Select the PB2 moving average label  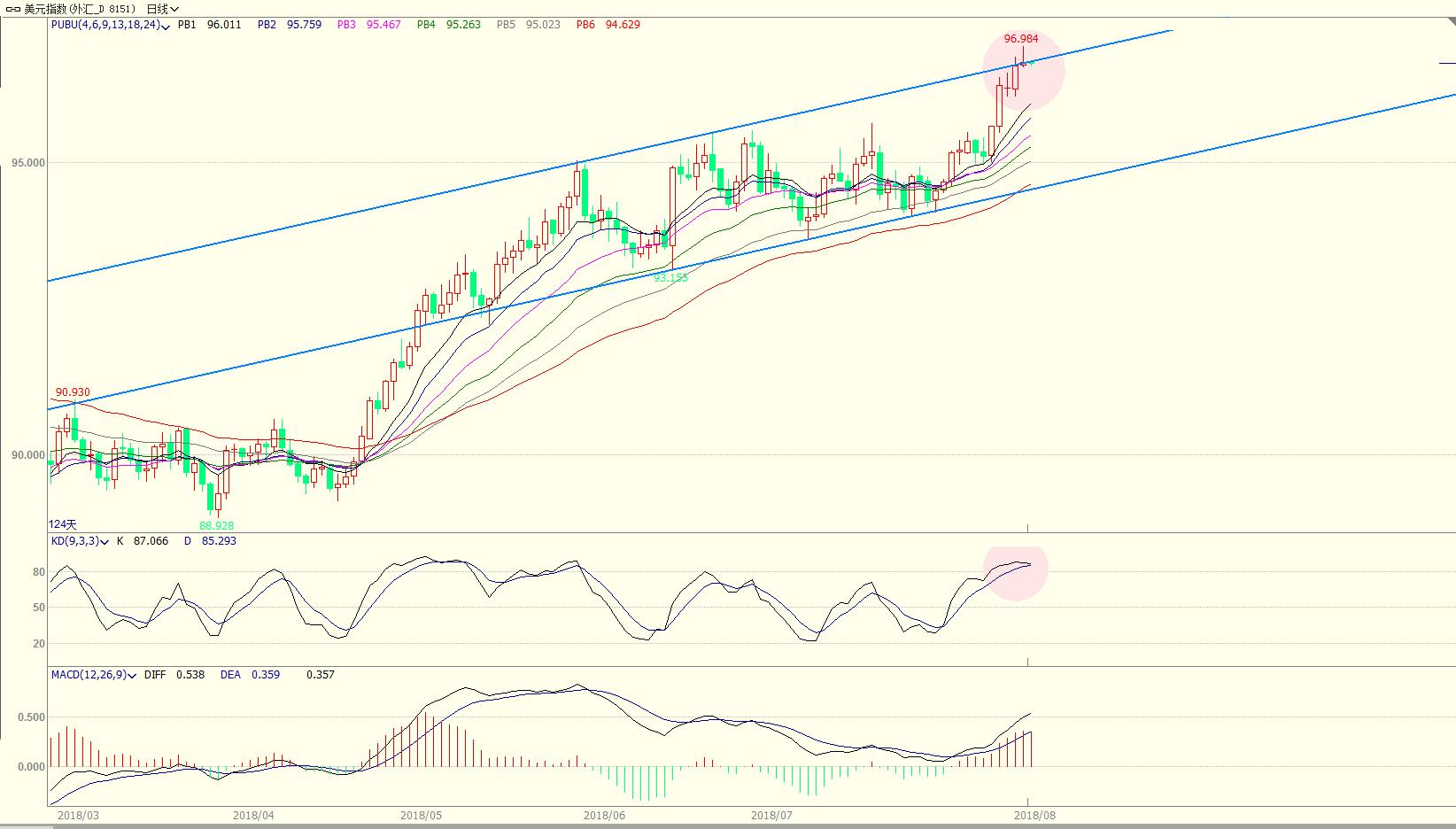point(267,25)
